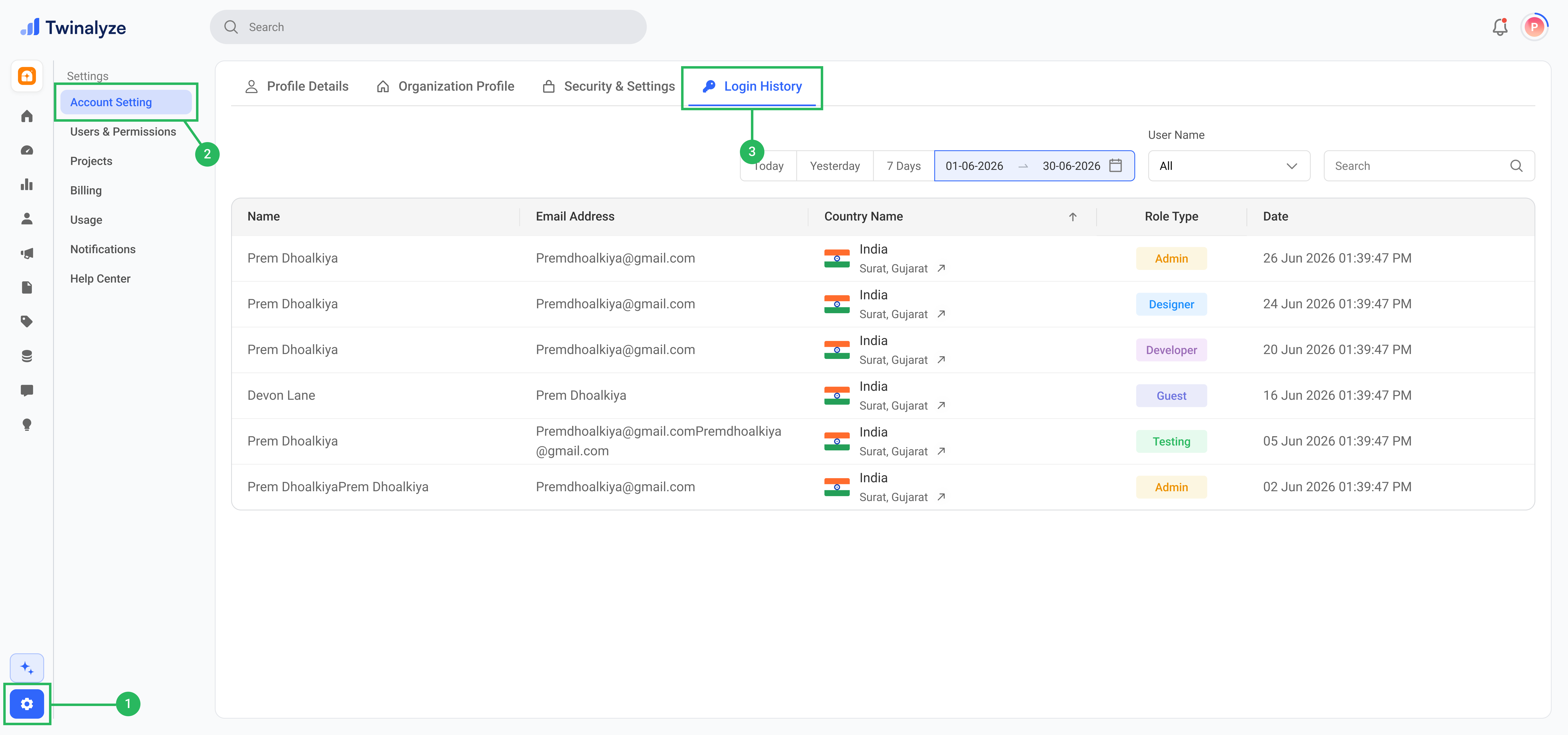Viewport: 1568px width, 735px height.
Task: Expand the User Name dropdown showing All
Action: click(1229, 166)
